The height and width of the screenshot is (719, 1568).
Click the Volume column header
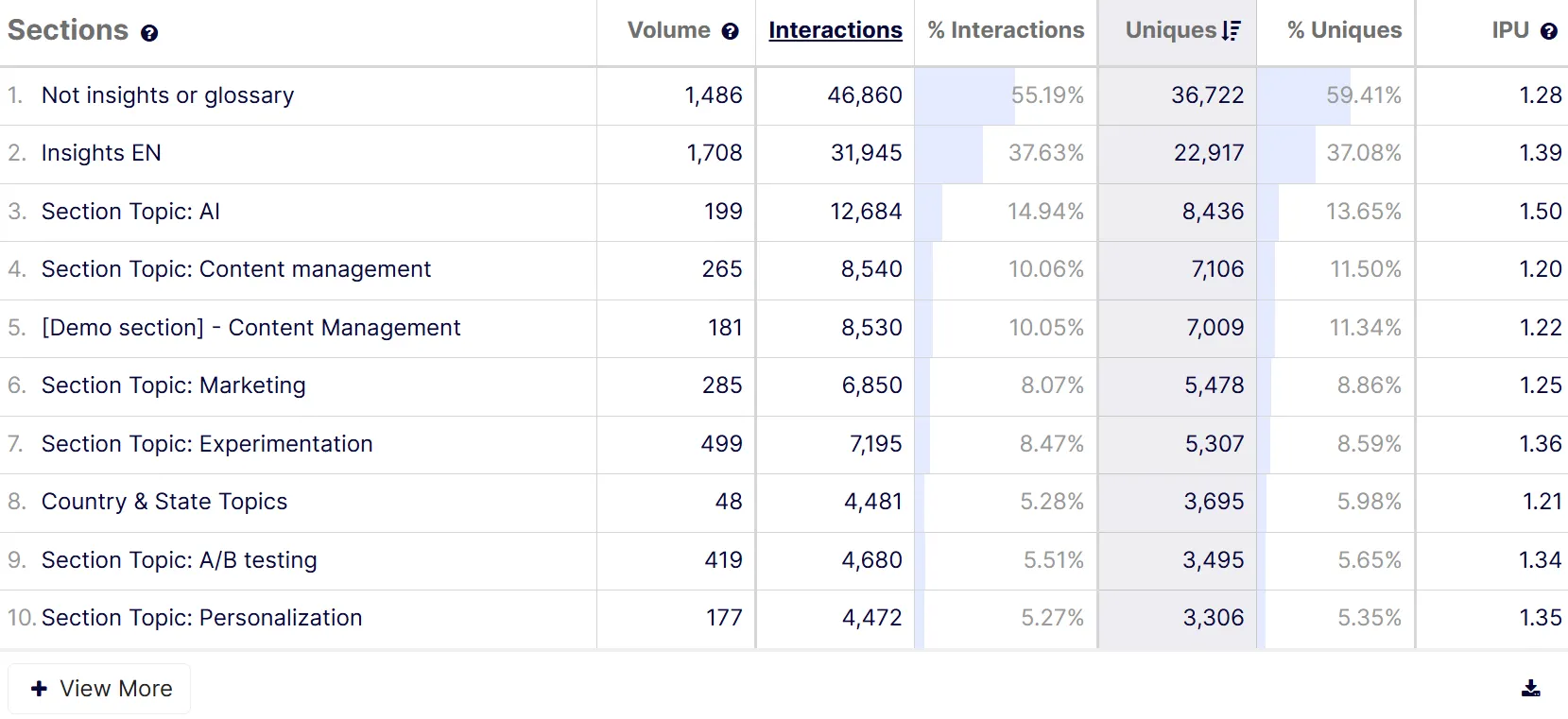(669, 30)
